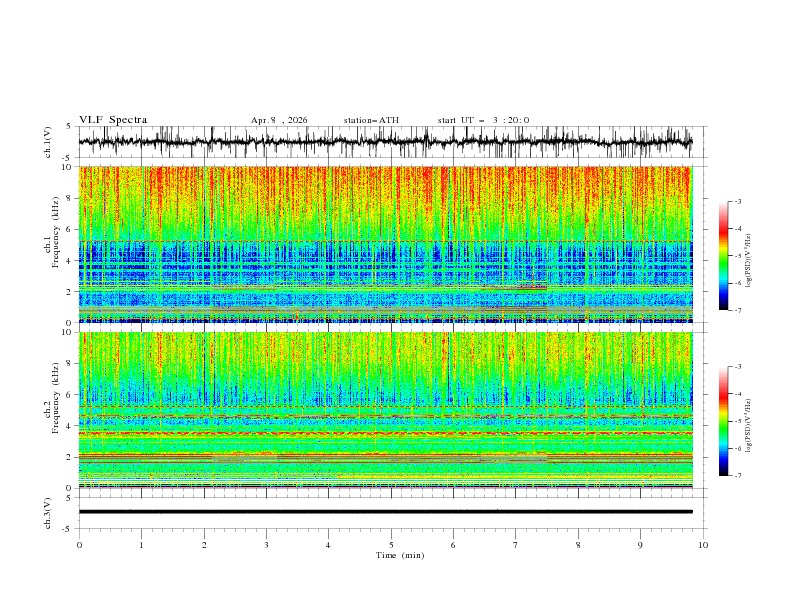Click the "Time (min)" axis title

click(x=400, y=555)
